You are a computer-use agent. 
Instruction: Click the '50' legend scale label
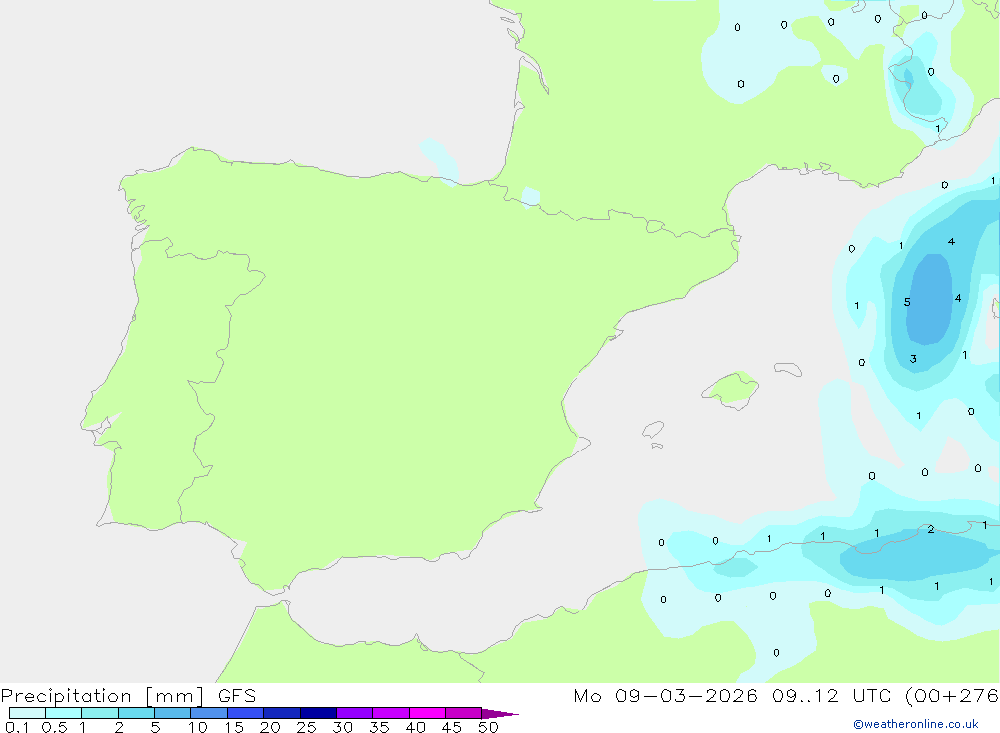pyautogui.click(x=488, y=727)
